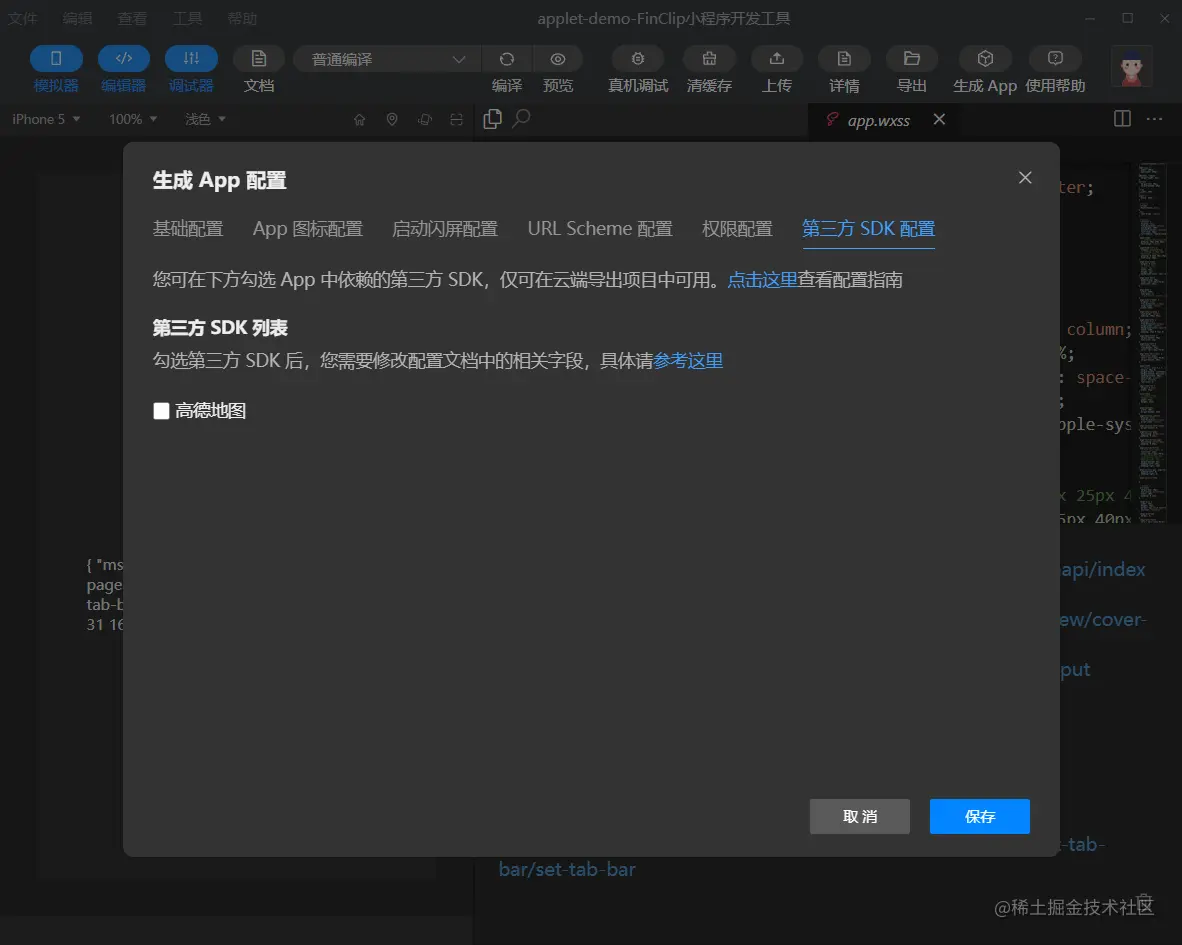1182x945 pixels.
Task: Click the simulator home icon
Action: (x=360, y=119)
